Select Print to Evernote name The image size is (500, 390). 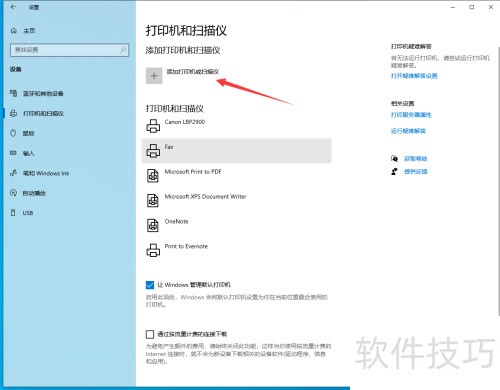pyautogui.click(x=186, y=246)
